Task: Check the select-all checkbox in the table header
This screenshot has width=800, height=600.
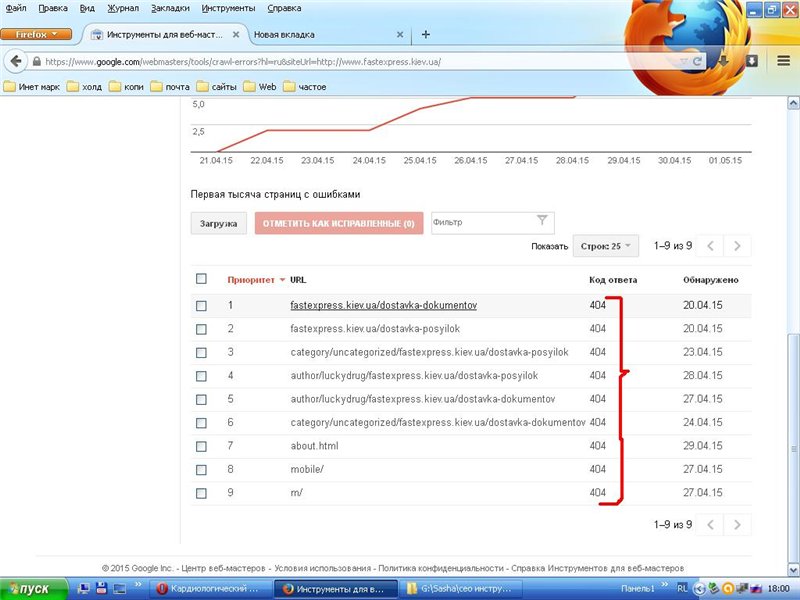Action: click(201, 279)
